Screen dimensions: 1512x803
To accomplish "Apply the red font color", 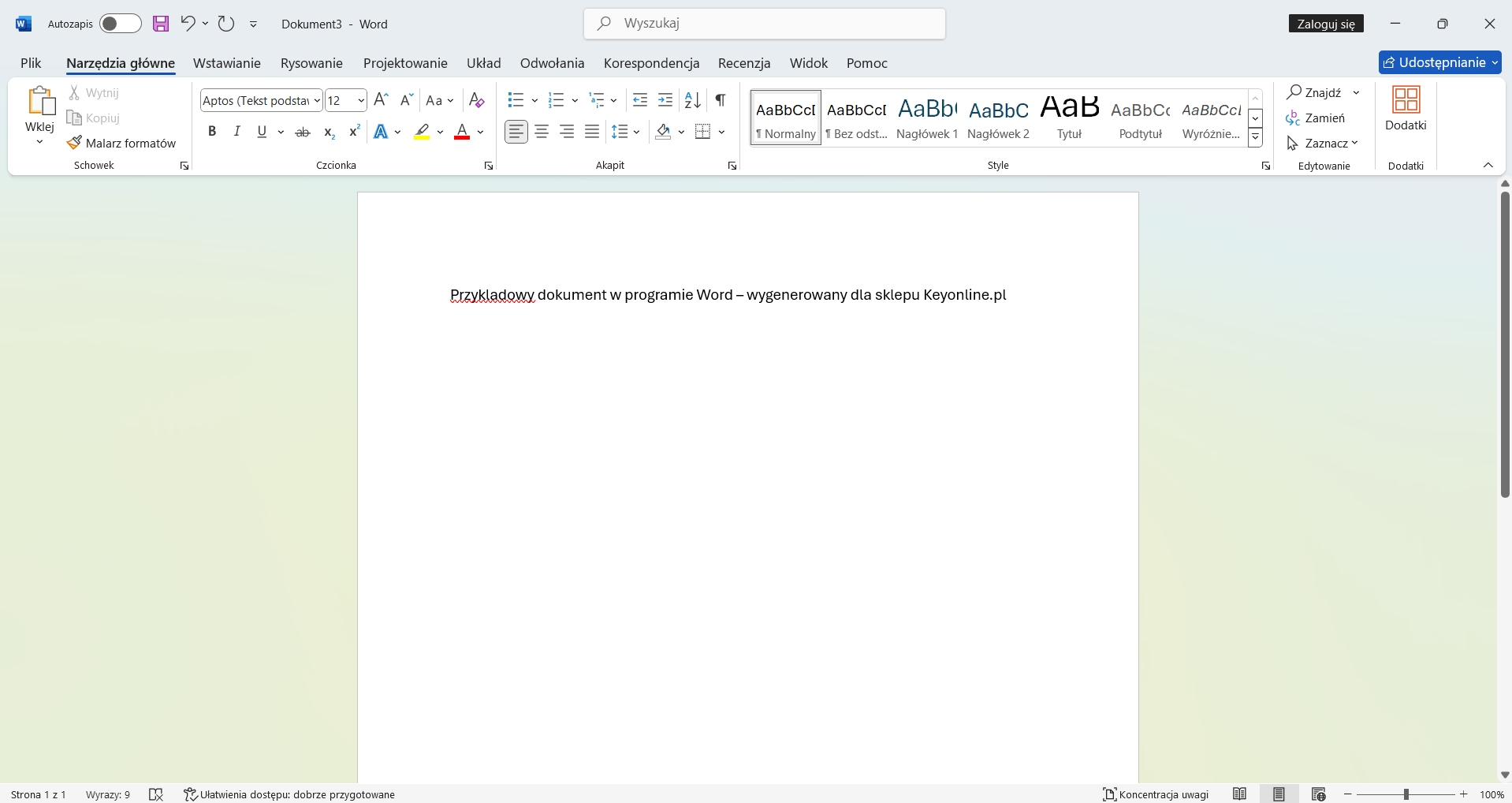I will tap(462, 132).
